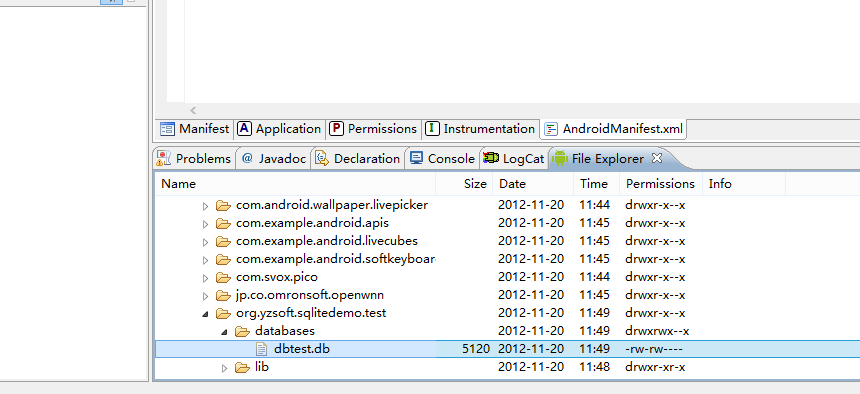860x394 pixels.
Task: Expand com.example.android.softkeyboard folder
Action: (x=206, y=260)
